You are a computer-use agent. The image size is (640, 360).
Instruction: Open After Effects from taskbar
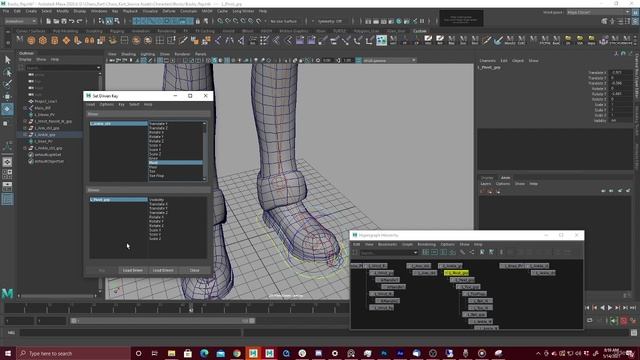pos(400,353)
